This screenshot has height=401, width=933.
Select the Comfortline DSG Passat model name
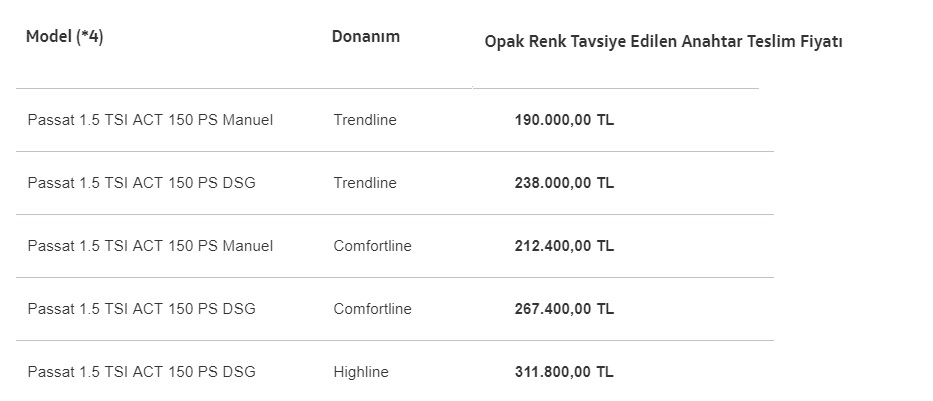click(142, 309)
